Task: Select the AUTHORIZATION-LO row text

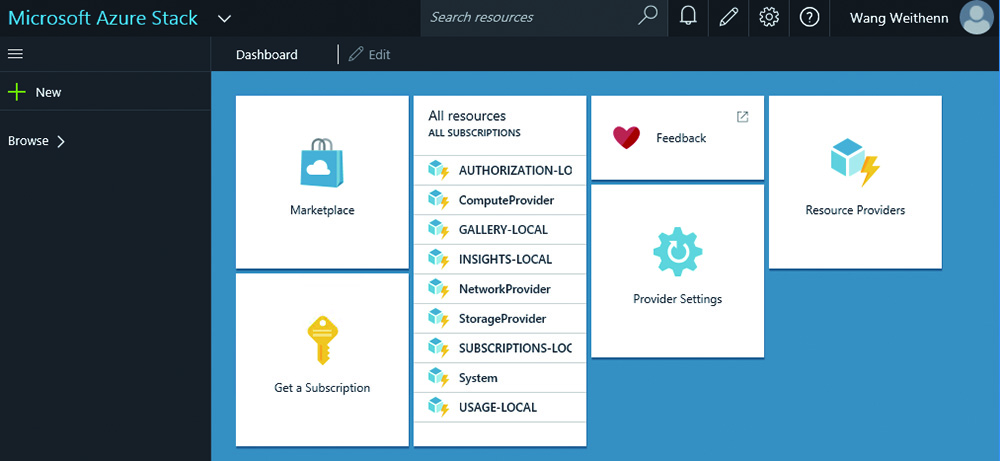Action: click(515, 171)
